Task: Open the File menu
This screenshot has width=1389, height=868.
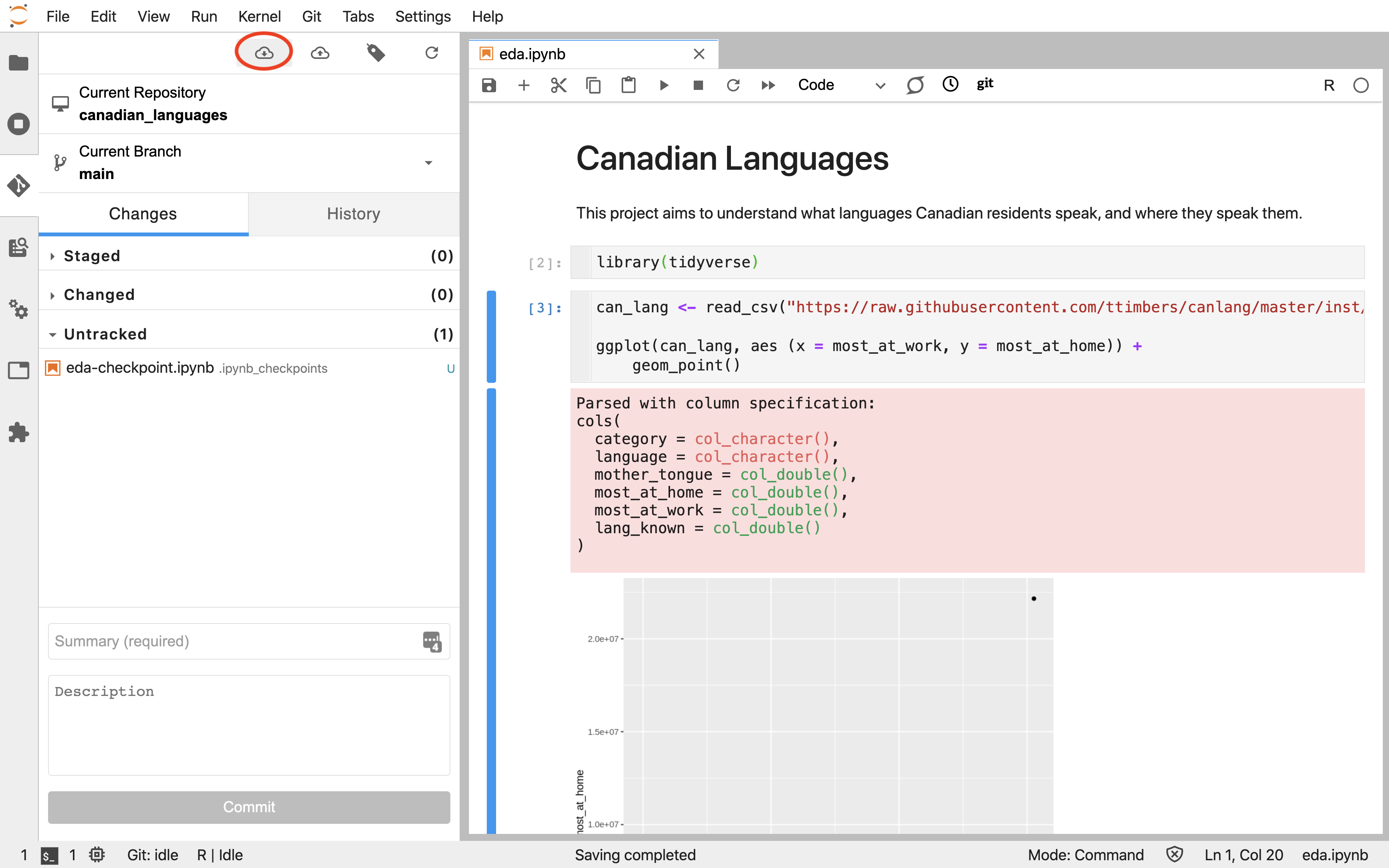Action: (58, 16)
